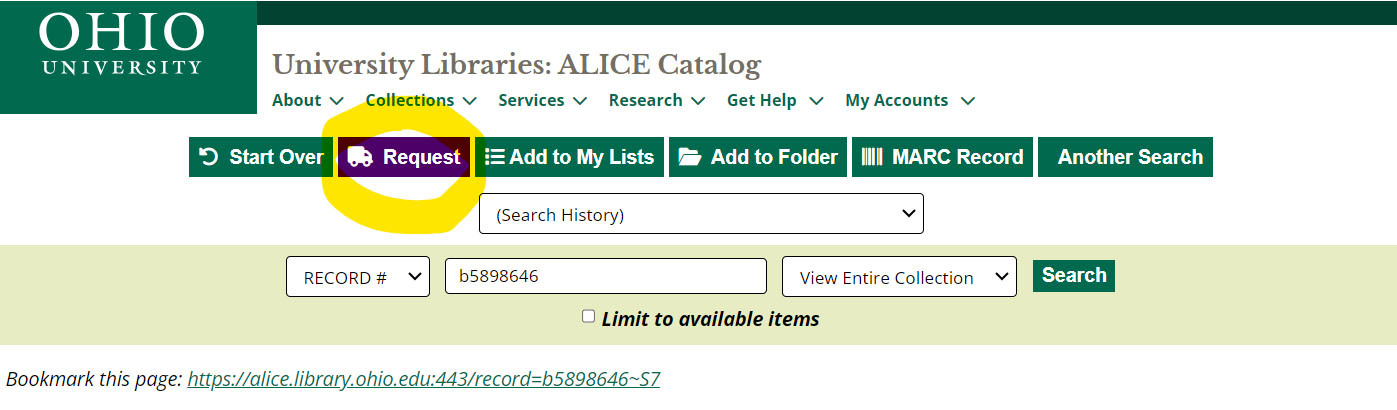Click the Add to Folder folder icon
Screen dimensions: 1397x410
pos(690,157)
